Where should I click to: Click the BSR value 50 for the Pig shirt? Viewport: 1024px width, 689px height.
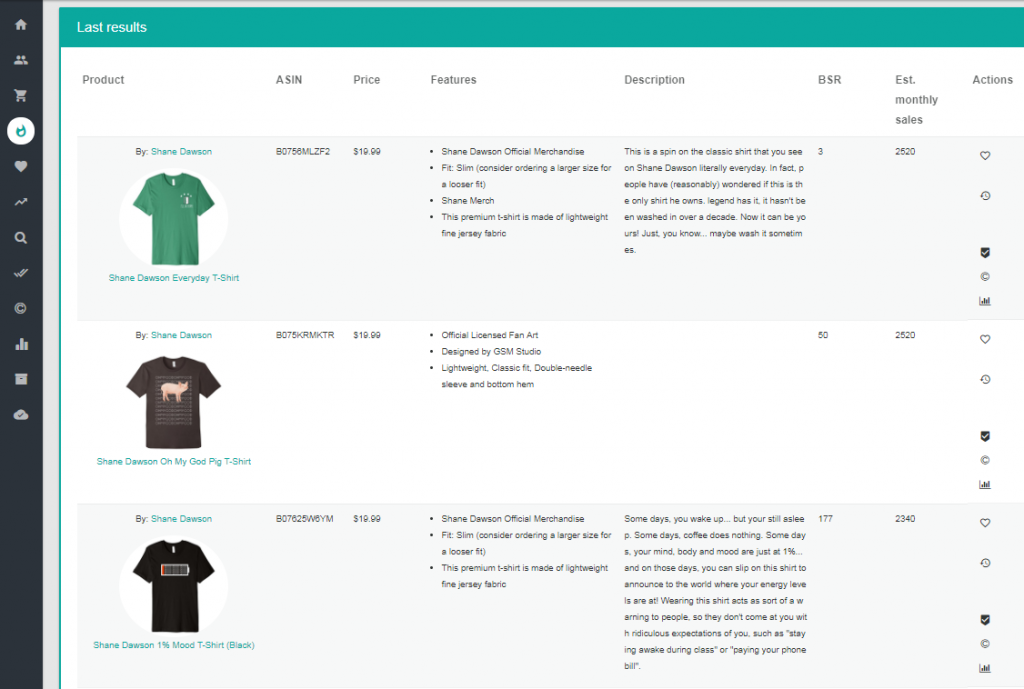pyautogui.click(x=822, y=335)
